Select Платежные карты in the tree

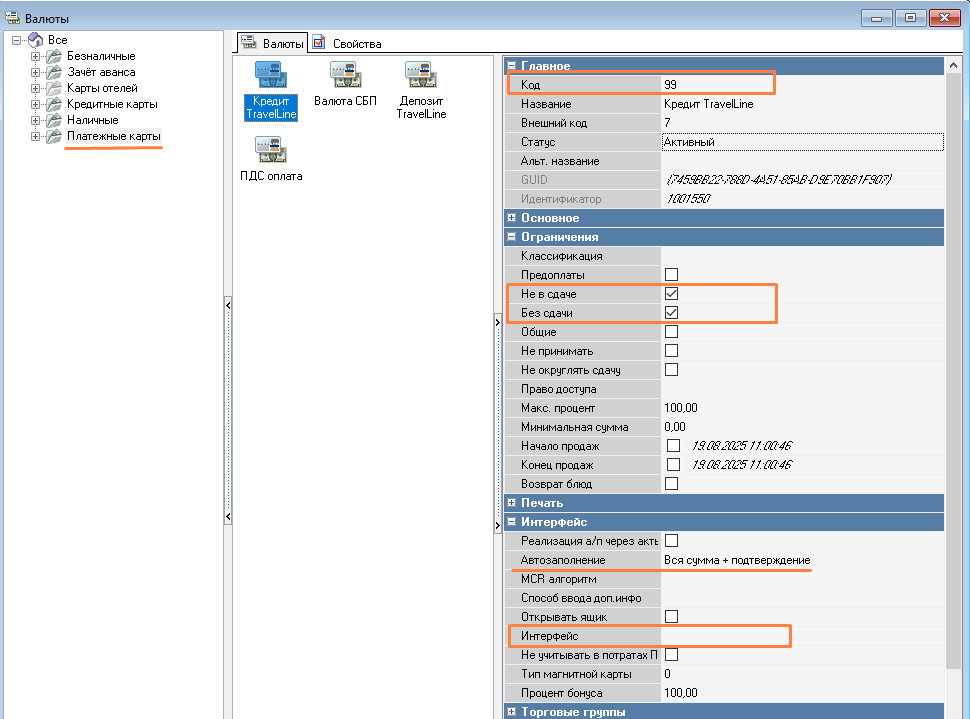pos(113,136)
